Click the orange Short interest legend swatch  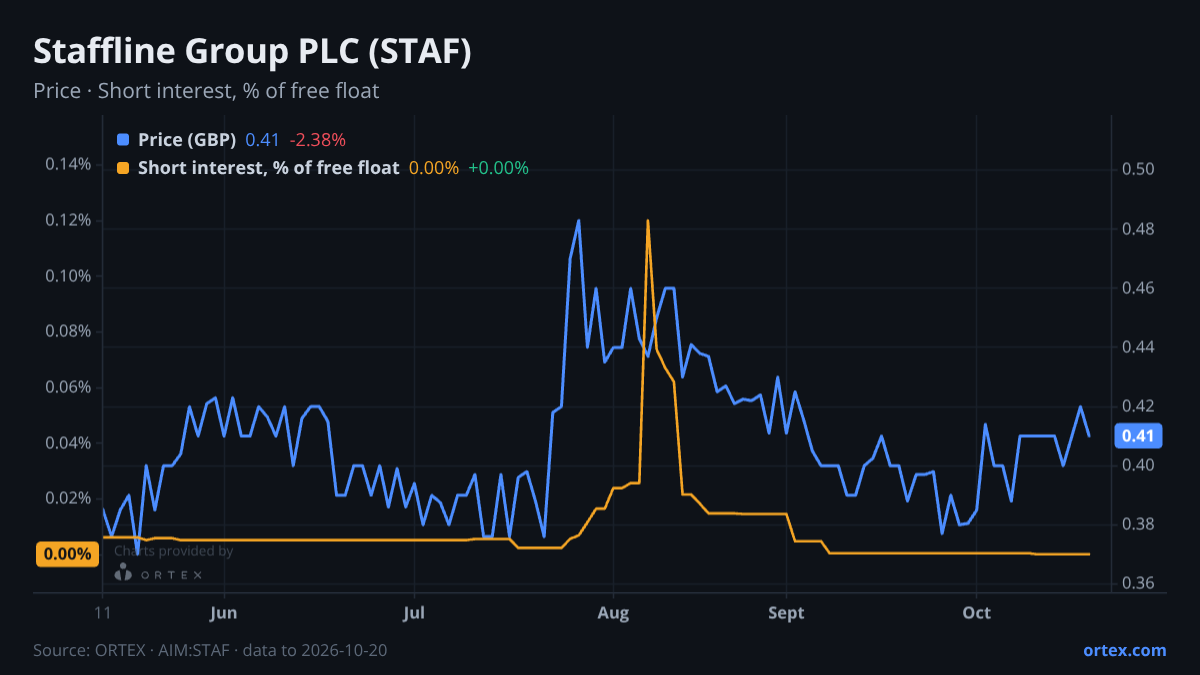[123, 168]
